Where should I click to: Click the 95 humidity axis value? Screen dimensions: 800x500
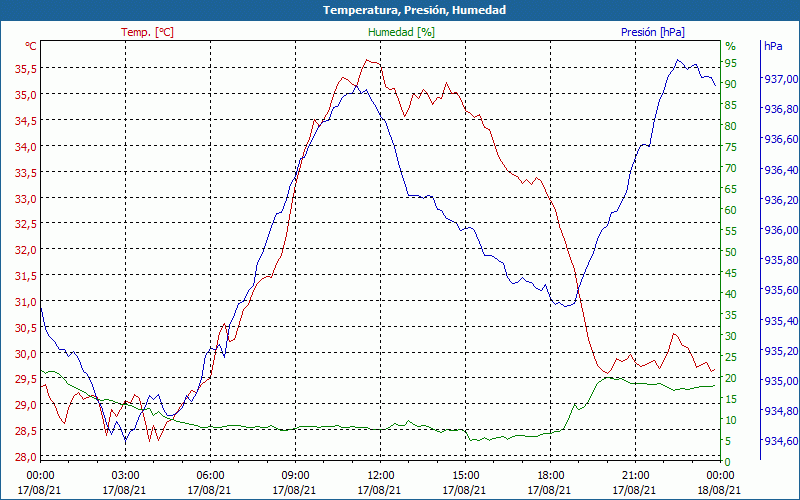(x=731, y=63)
